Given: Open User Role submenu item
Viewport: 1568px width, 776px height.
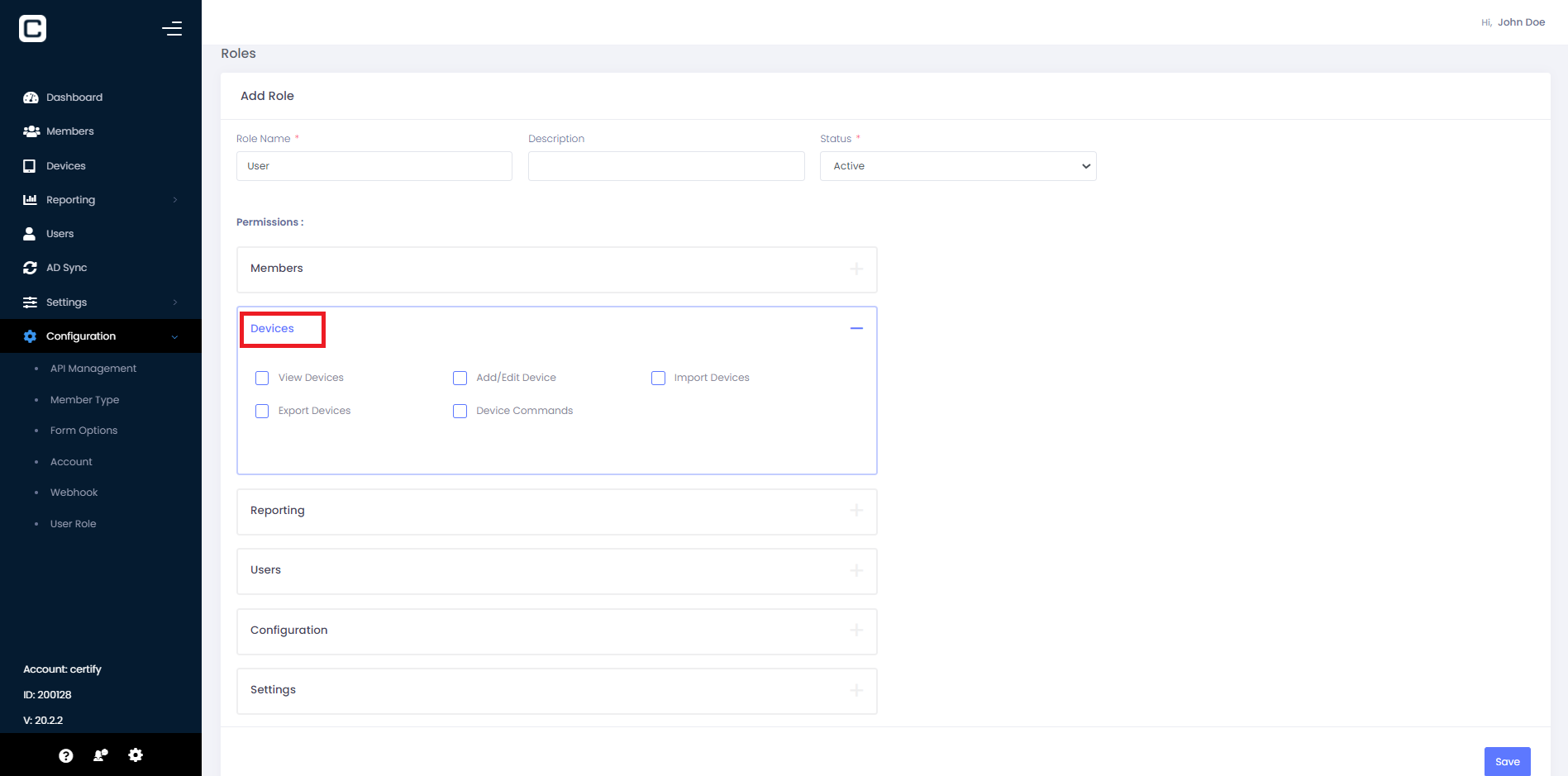Looking at the screenshot, I should [x=74, y=524].
